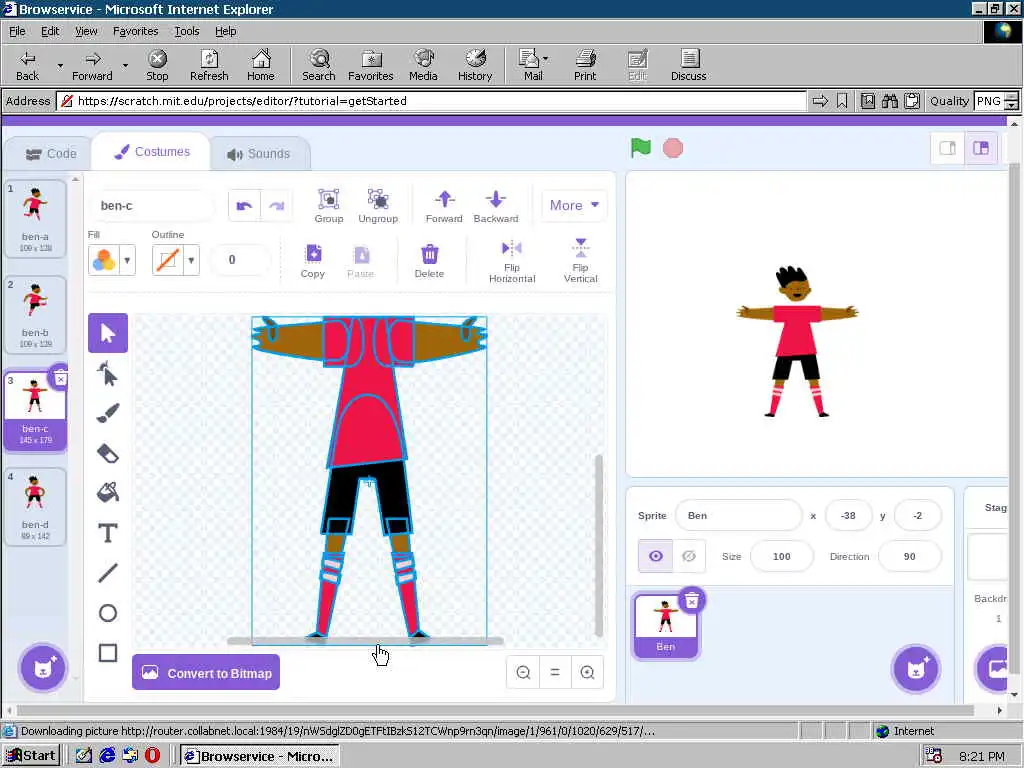This screenshot has height=768, width=1024.
Task: Open the Back button history arrow
Action: (60, 65)
